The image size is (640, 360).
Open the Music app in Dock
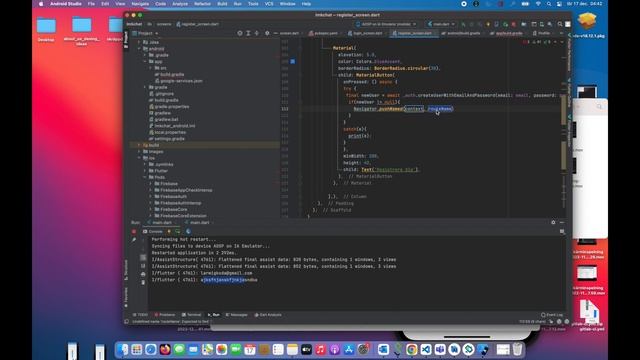click(320, 349)
